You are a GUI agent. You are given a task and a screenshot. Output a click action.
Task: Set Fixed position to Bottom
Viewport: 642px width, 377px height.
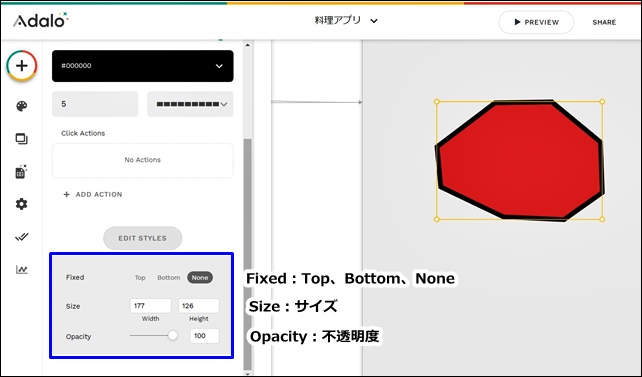tap(169, 278)
